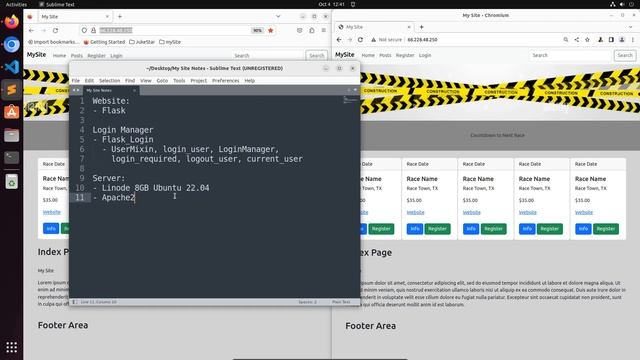Screen dimensions: 640x360
Task: Click the Plain Text syntax selector in status bar
Action: pyautogui.click(x=341, y=302)
